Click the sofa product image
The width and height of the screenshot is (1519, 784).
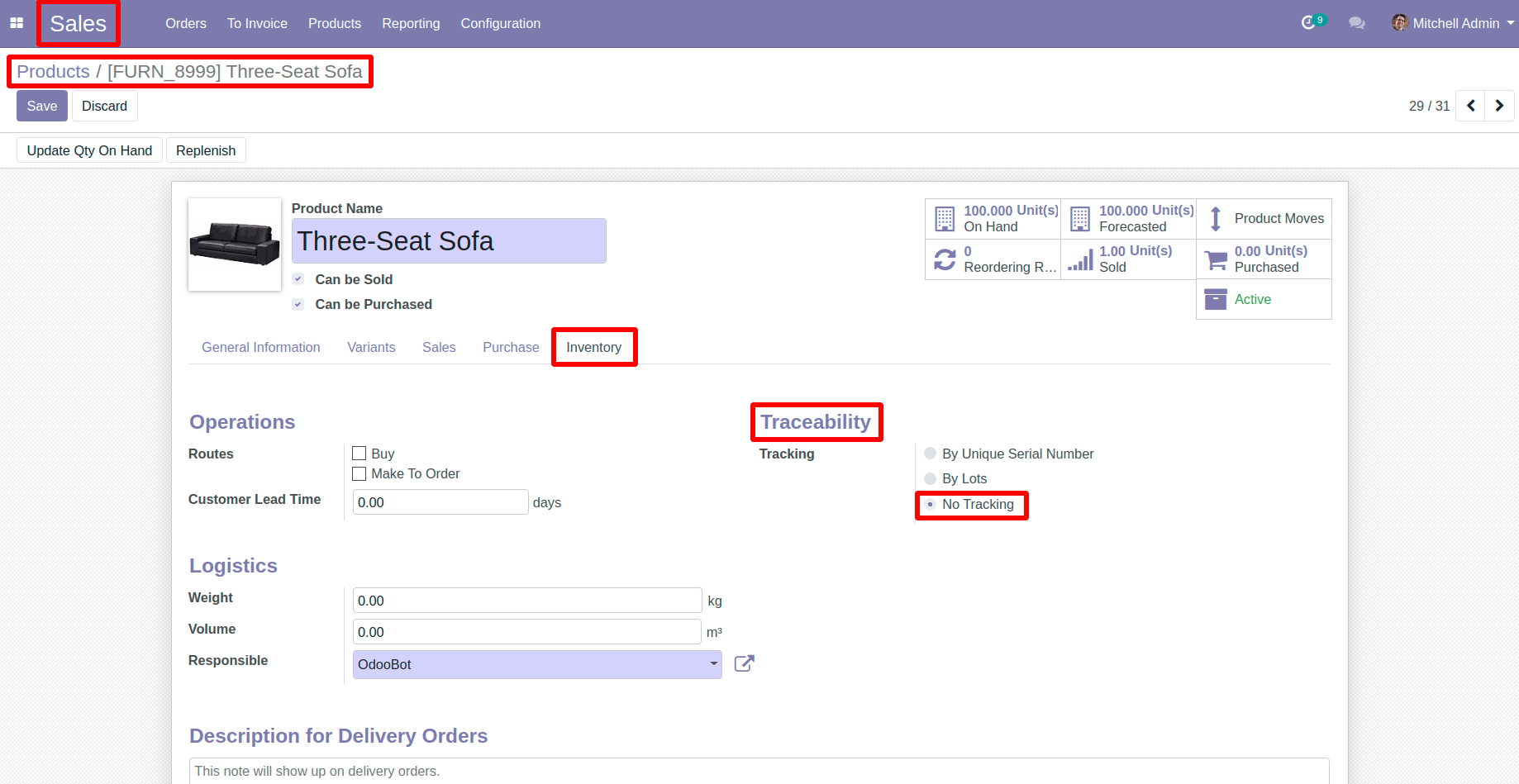pyautogui.click(x=235, y=245)
